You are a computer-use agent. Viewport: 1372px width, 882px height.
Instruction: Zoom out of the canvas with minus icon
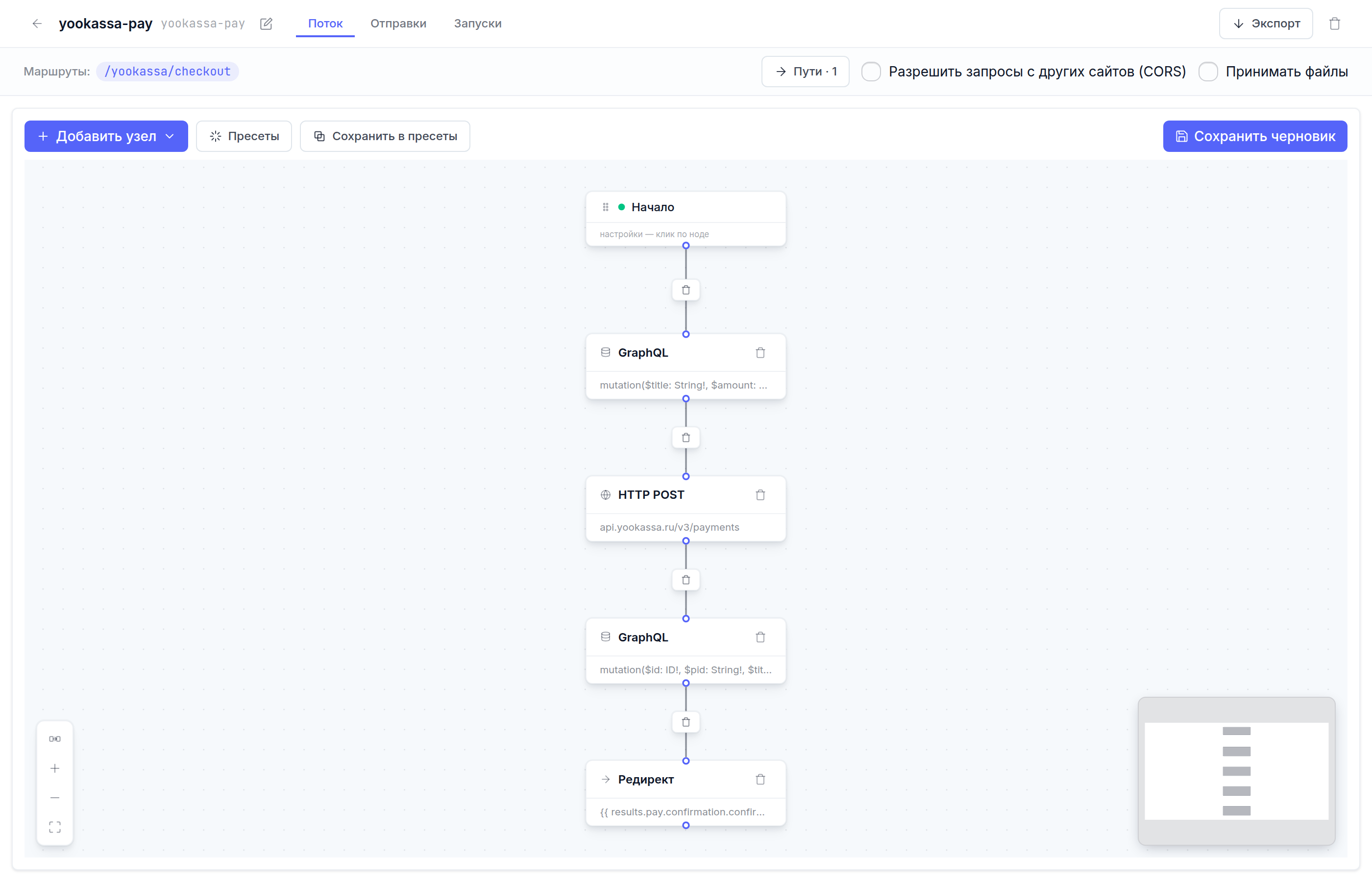pyautogui.click(x=55, y=798)
